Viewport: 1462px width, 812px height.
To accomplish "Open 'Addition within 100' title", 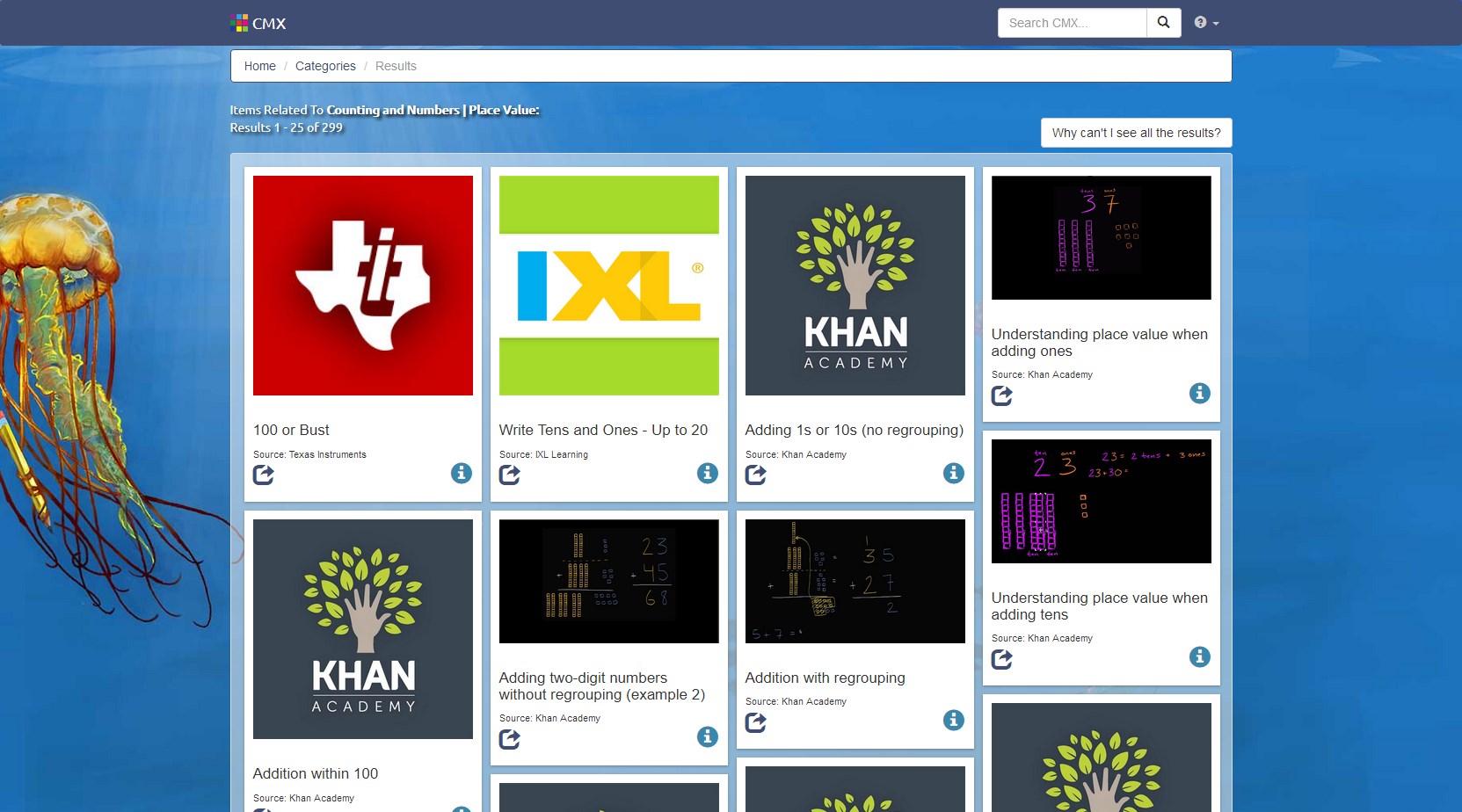I will click(x=316, y=773).
